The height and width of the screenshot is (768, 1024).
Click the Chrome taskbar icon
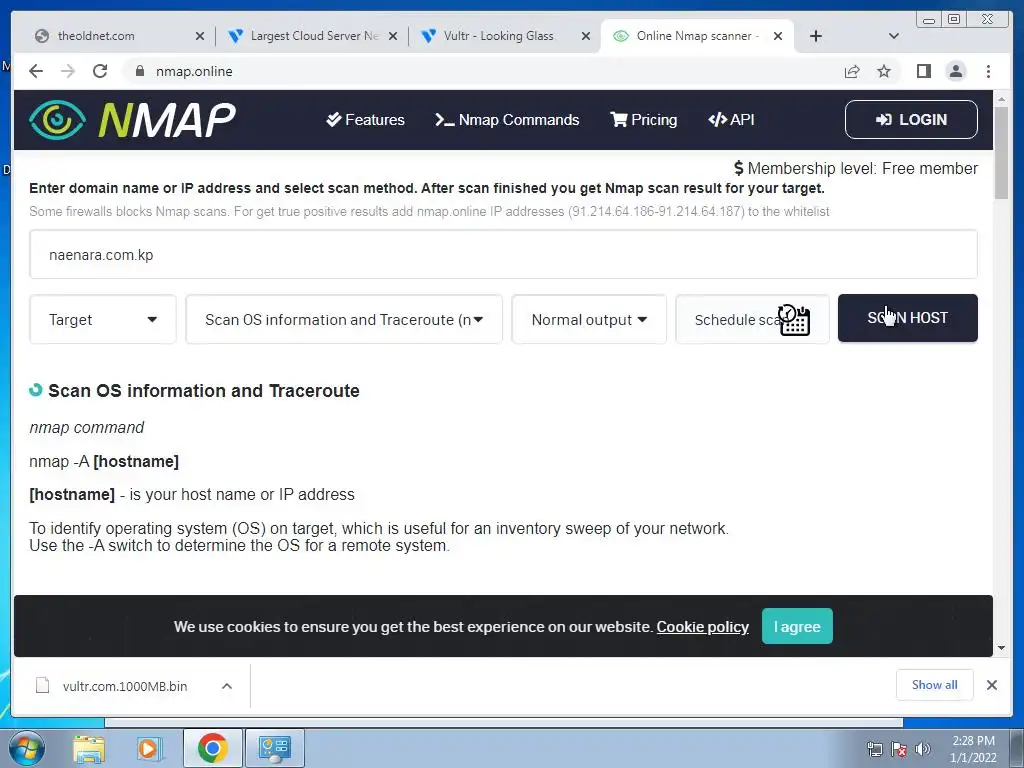(212, 748)
